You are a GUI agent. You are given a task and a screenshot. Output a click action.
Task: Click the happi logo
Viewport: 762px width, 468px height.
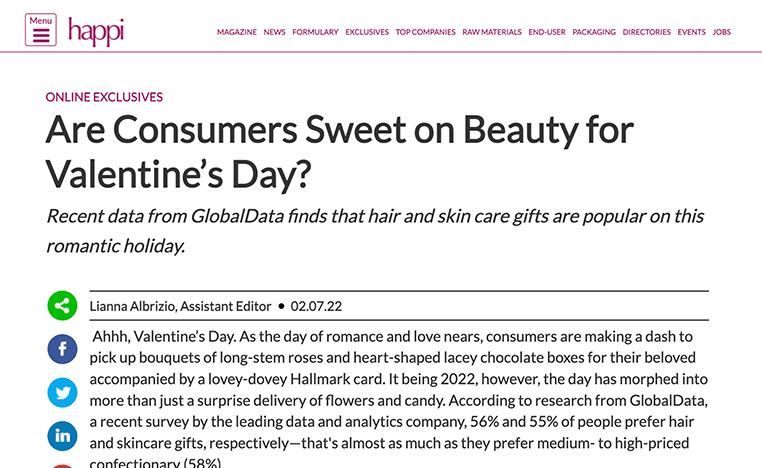point(96,32)
